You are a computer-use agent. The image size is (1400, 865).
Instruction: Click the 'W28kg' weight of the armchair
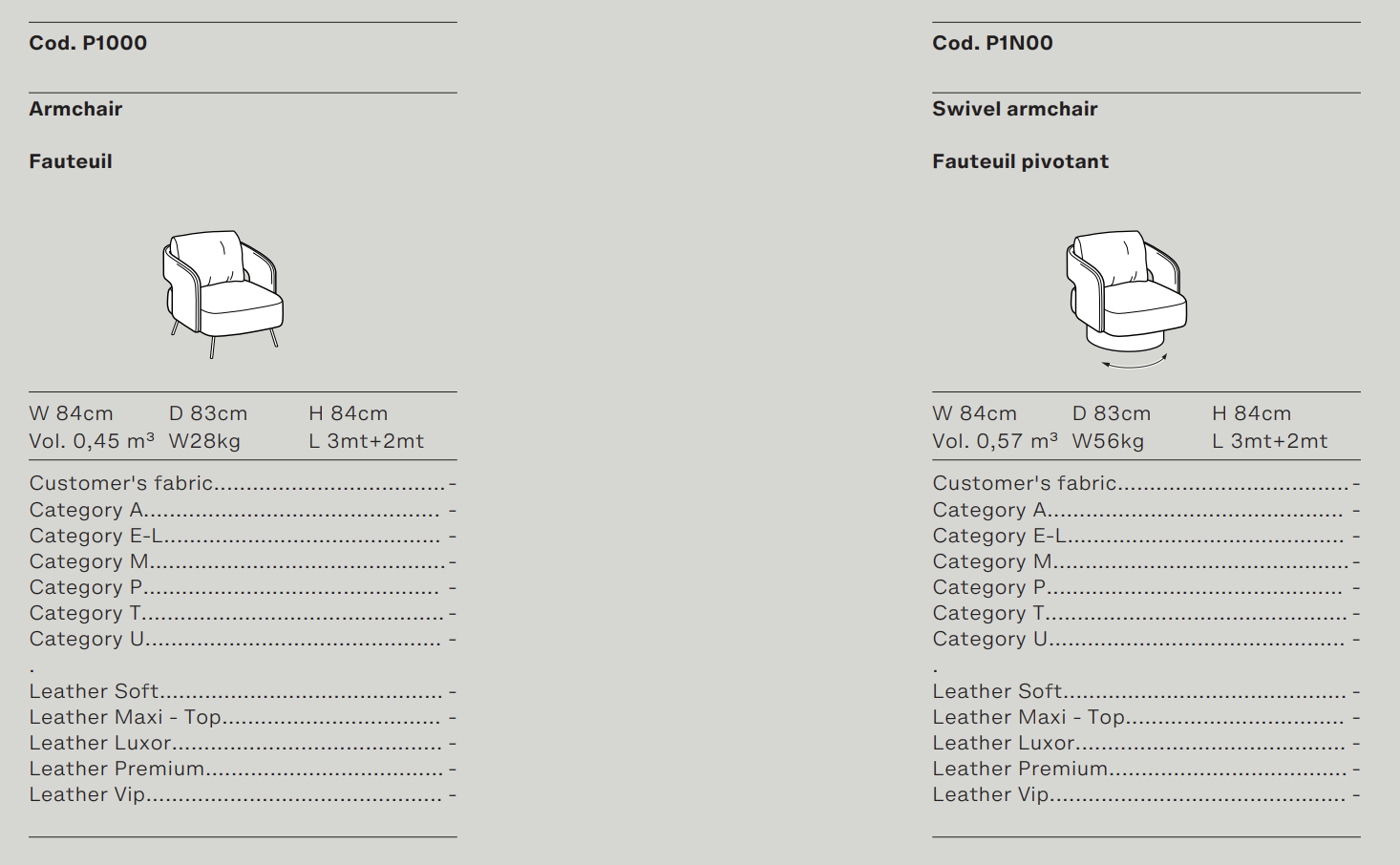pos(204,441)
